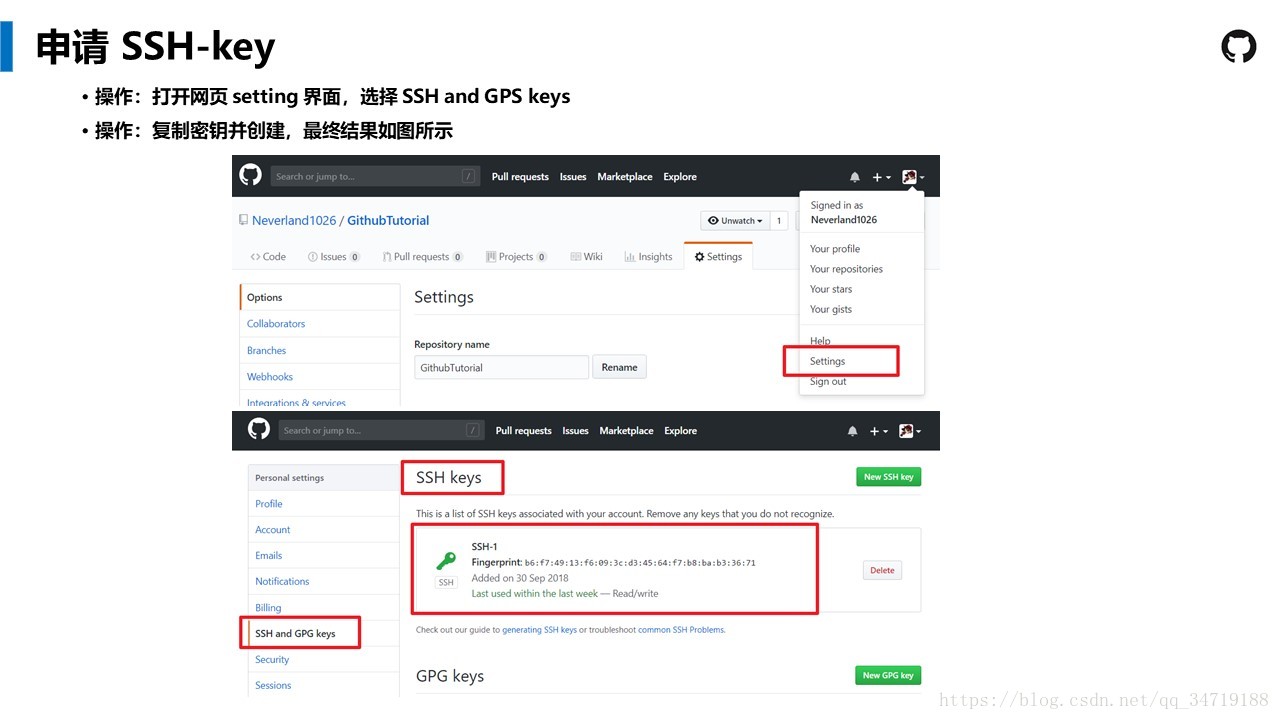Viewport: 1280px width, 720px height.
Task: Click search box in lower screenshot navbar
Action: coord(381,430)
